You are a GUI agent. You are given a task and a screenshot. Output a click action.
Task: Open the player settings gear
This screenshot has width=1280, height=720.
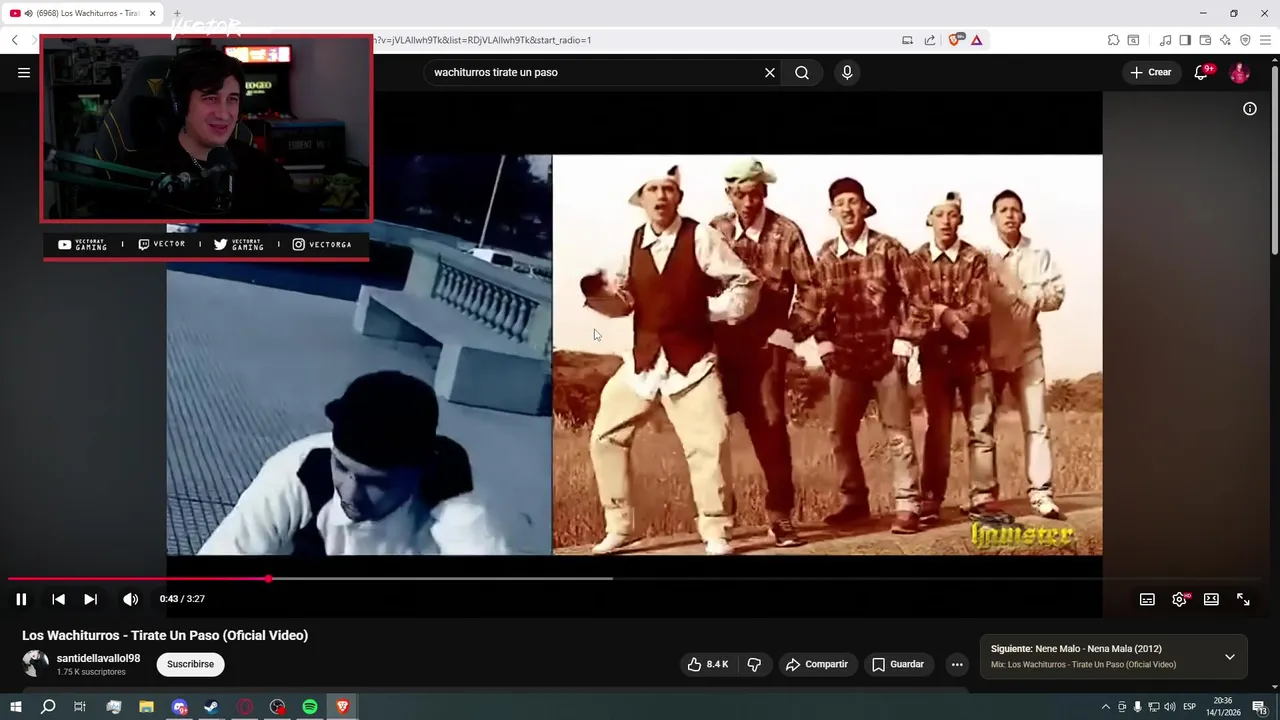tap(1180, 599)
